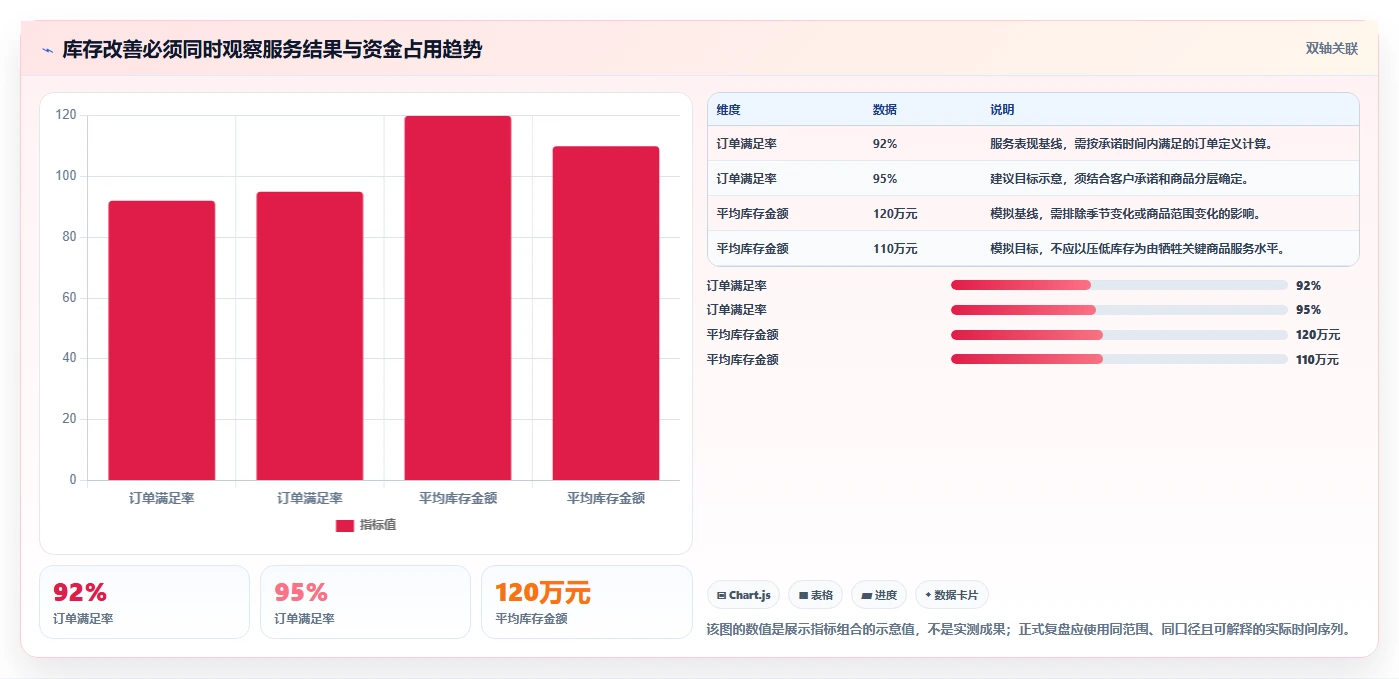The image size is (1399, 679).
Task: Click the chart bar reaching 95
Action: click(x=310, y=336)
